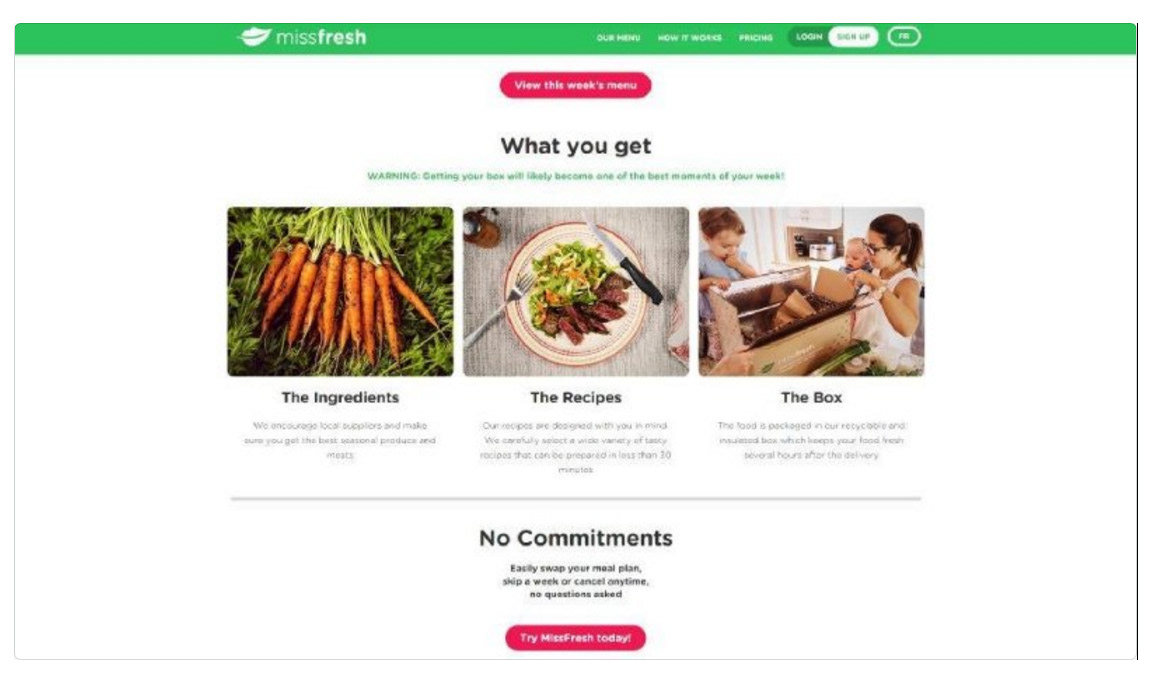Click the green WARNING tagline text
Screen dimensions: 1163x677
coord(576,176)
